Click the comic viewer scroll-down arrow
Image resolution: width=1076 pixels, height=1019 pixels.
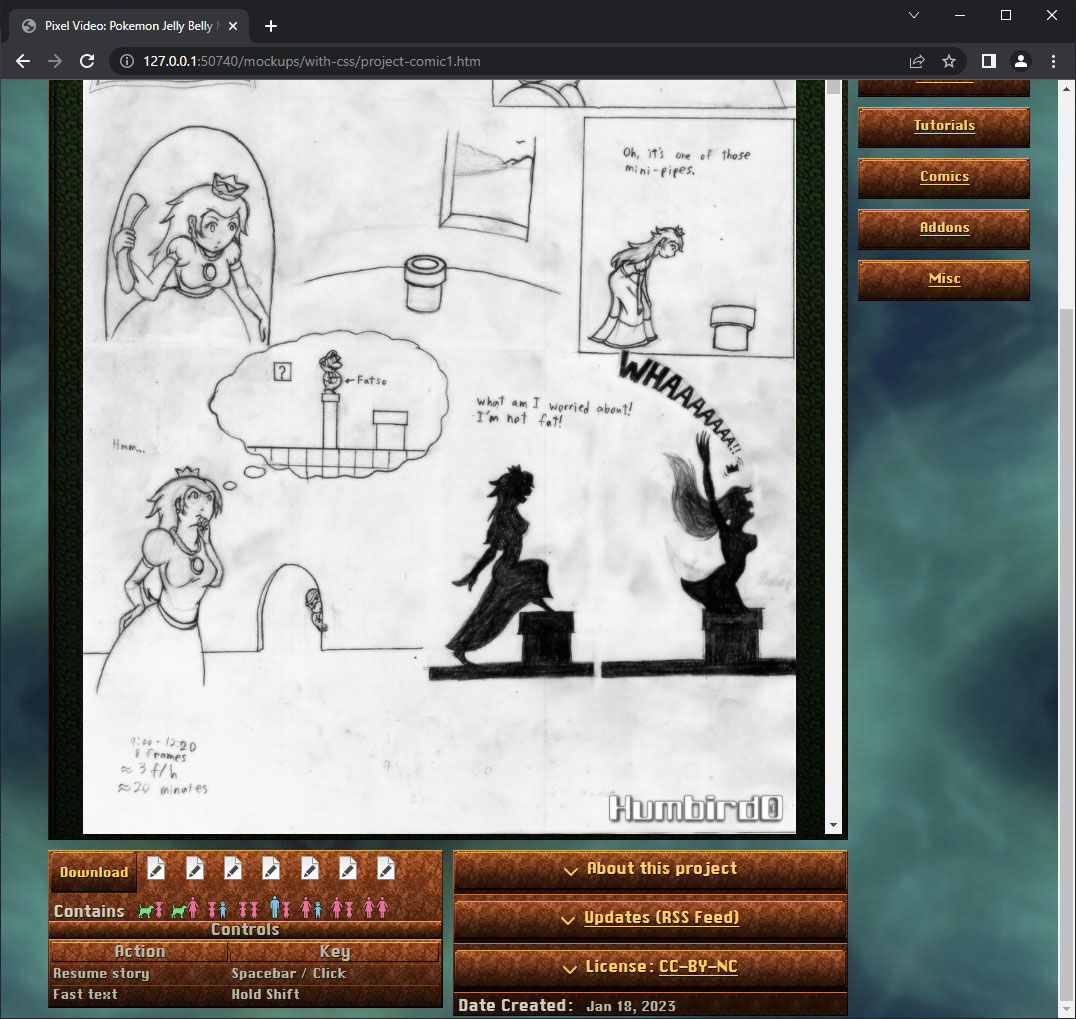pos(834,826)
